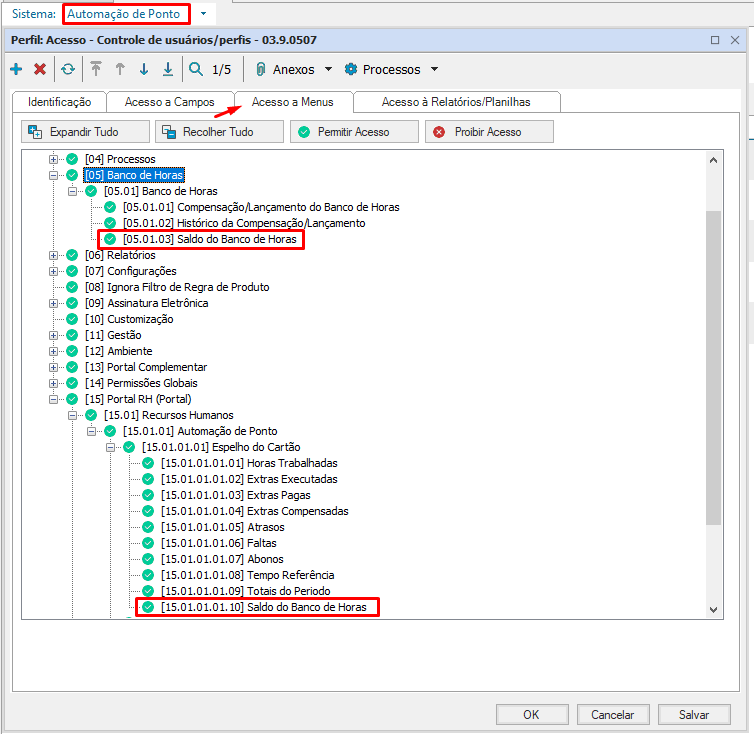Open the Processos dropdown arrow
This screenshot has width=754, height=734.
click(434, 69)
